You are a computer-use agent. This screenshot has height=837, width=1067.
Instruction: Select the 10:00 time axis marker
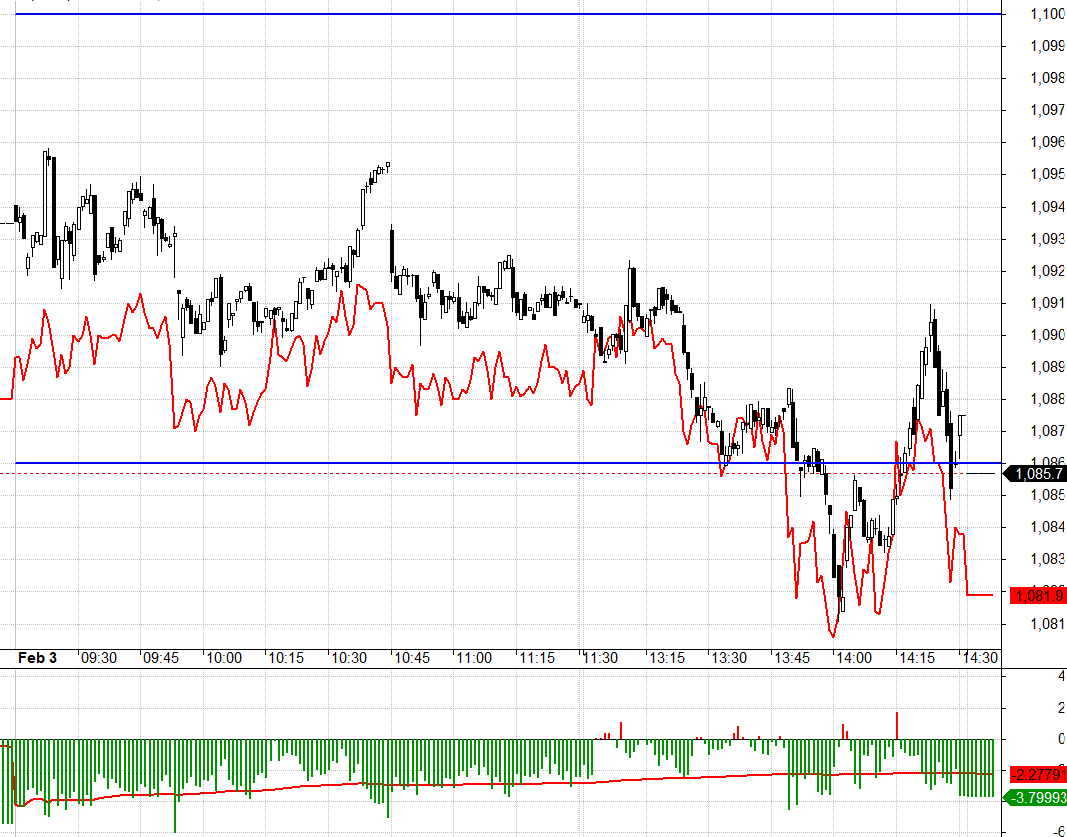(224, 658)
